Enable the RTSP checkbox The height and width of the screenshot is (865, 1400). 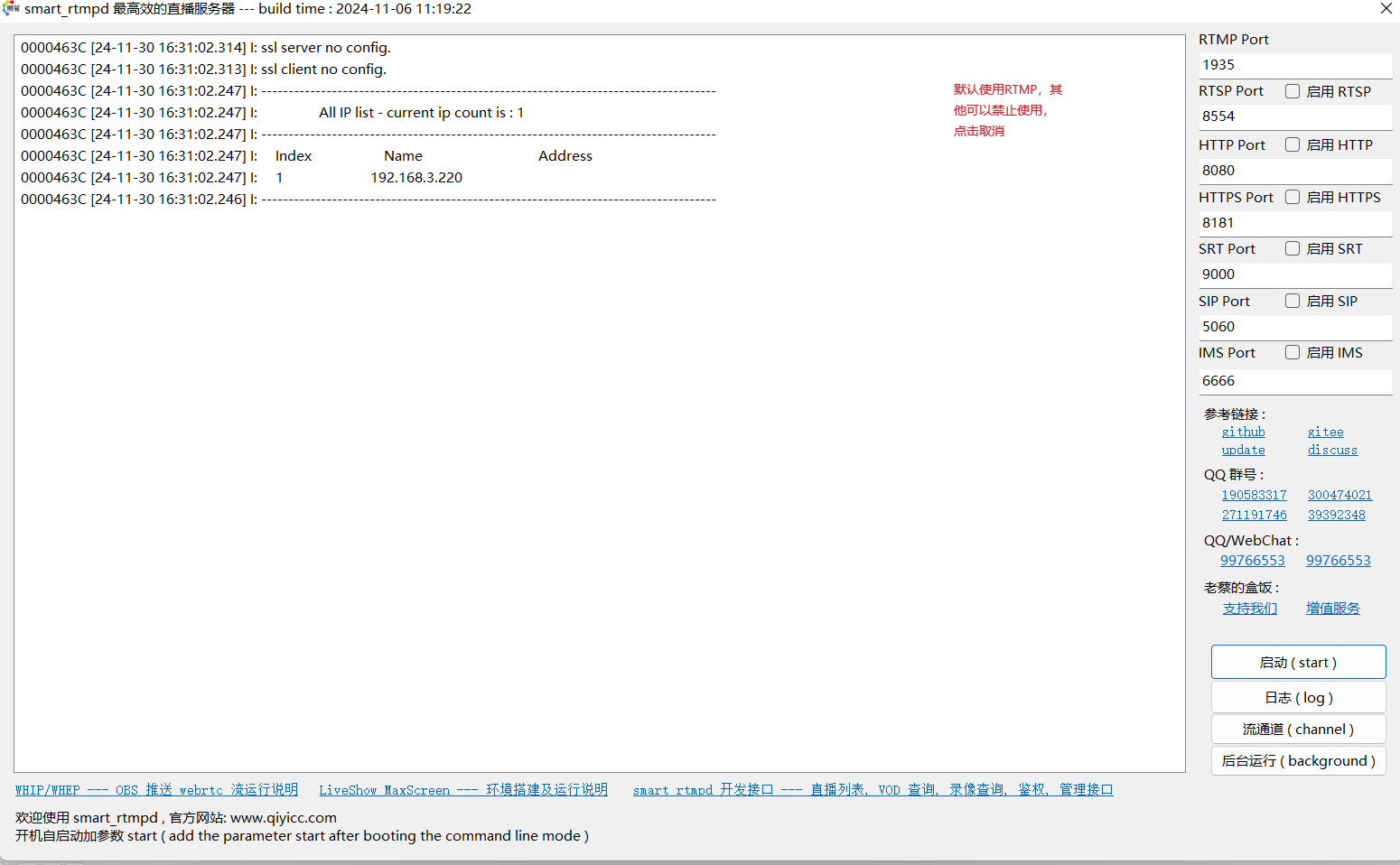(x=1293, y=91)
